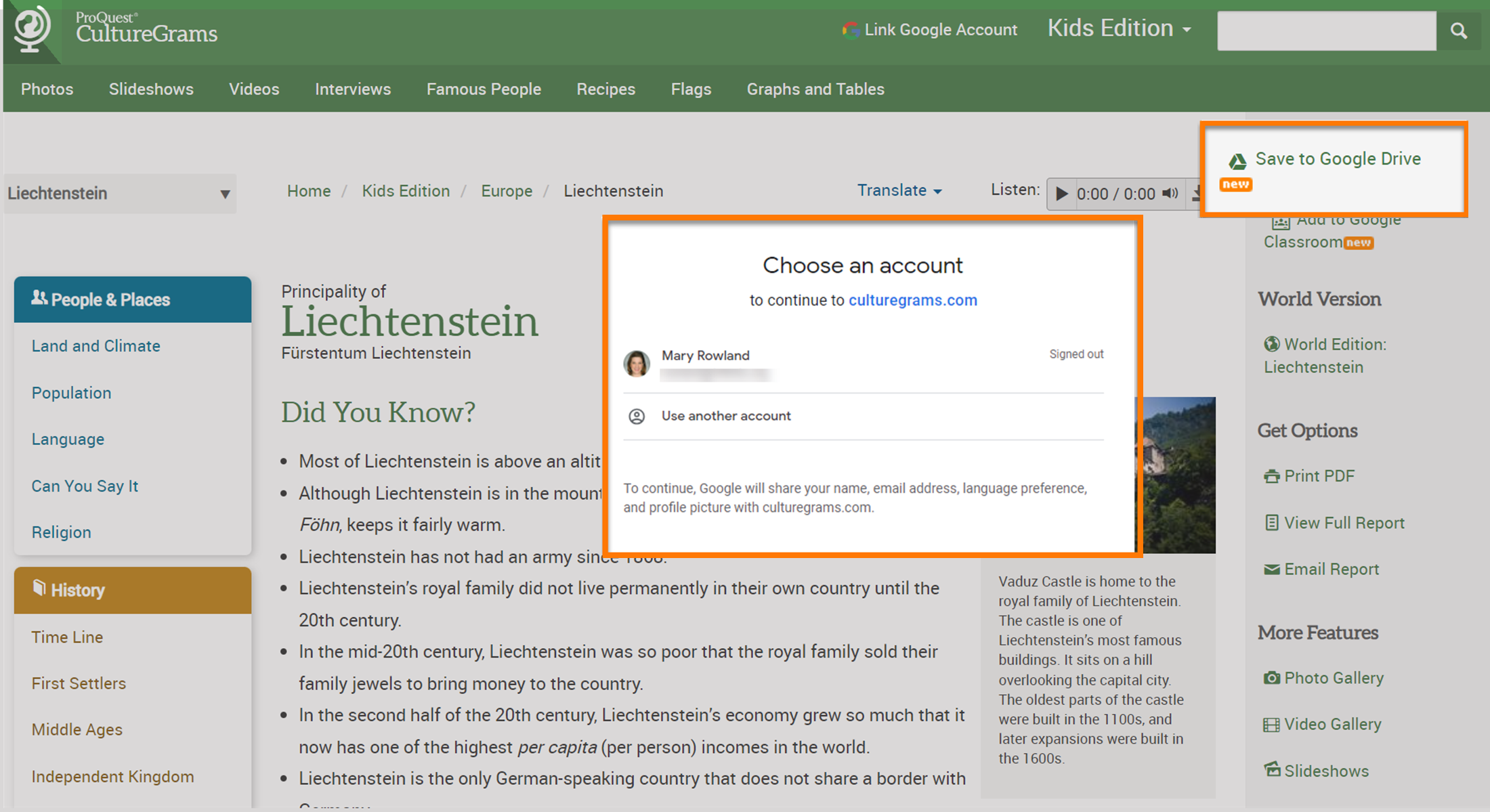Click the Video Gallery film icon
Viewport: 1490px width, 812px height.
(1271, 725)
